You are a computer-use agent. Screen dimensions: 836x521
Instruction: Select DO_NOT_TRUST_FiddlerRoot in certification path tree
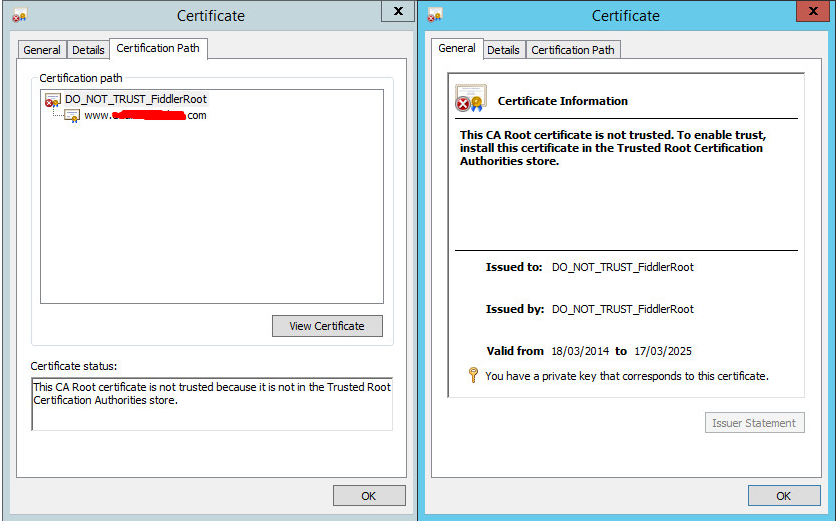(x=135, y=99)
